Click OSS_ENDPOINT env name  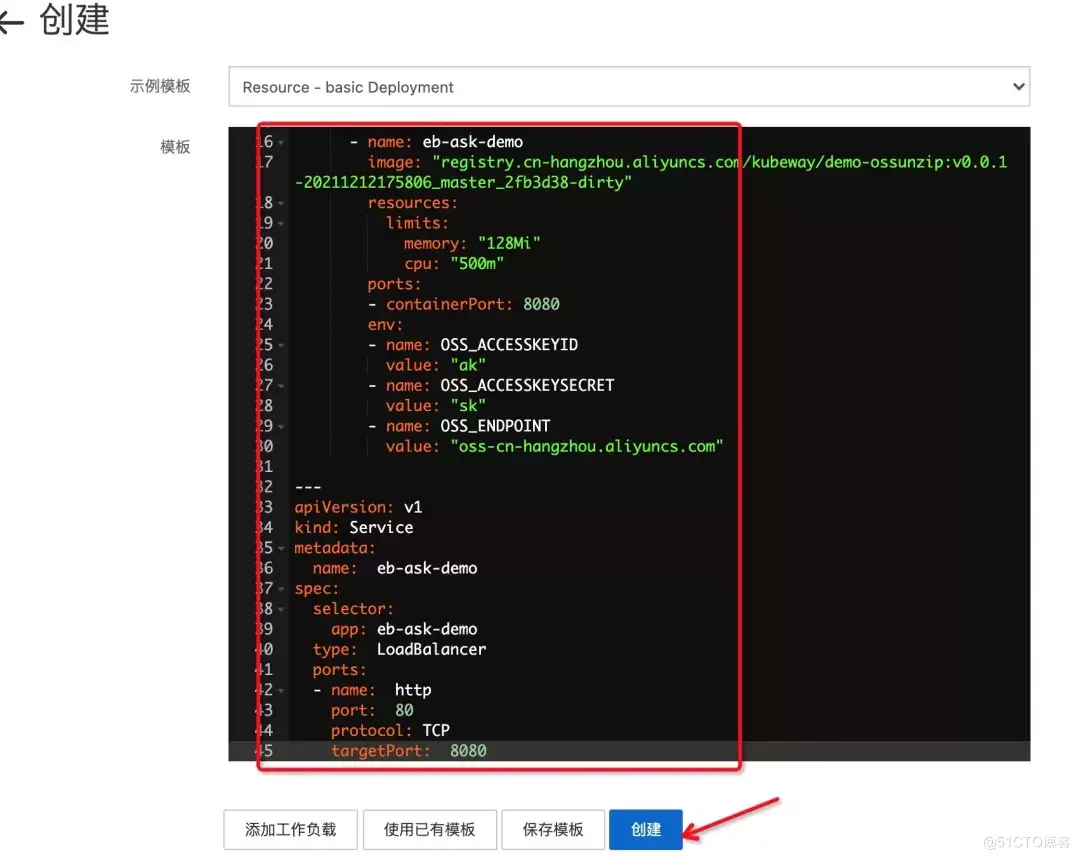[x=495, y=426]
